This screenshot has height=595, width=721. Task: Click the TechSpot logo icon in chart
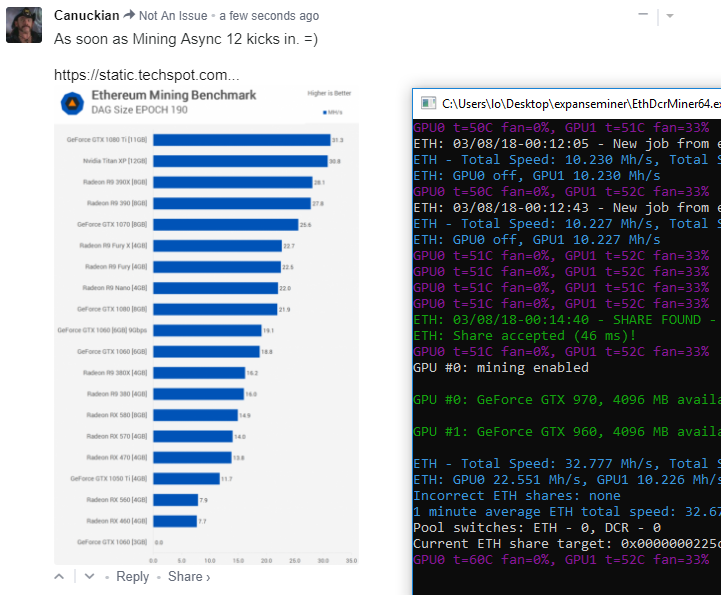72,103
